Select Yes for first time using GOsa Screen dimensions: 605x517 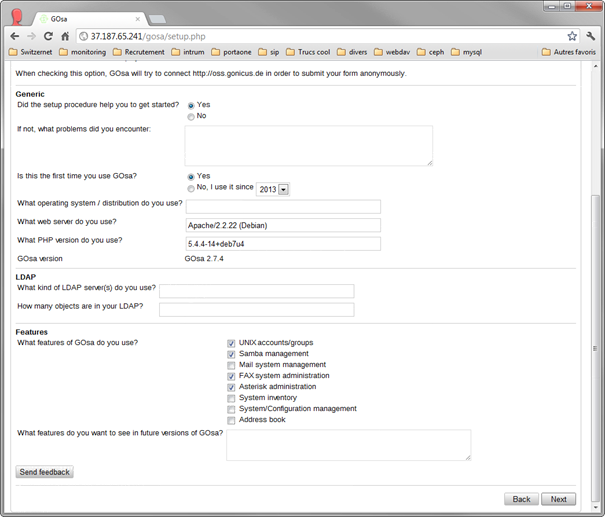point(191,177)
